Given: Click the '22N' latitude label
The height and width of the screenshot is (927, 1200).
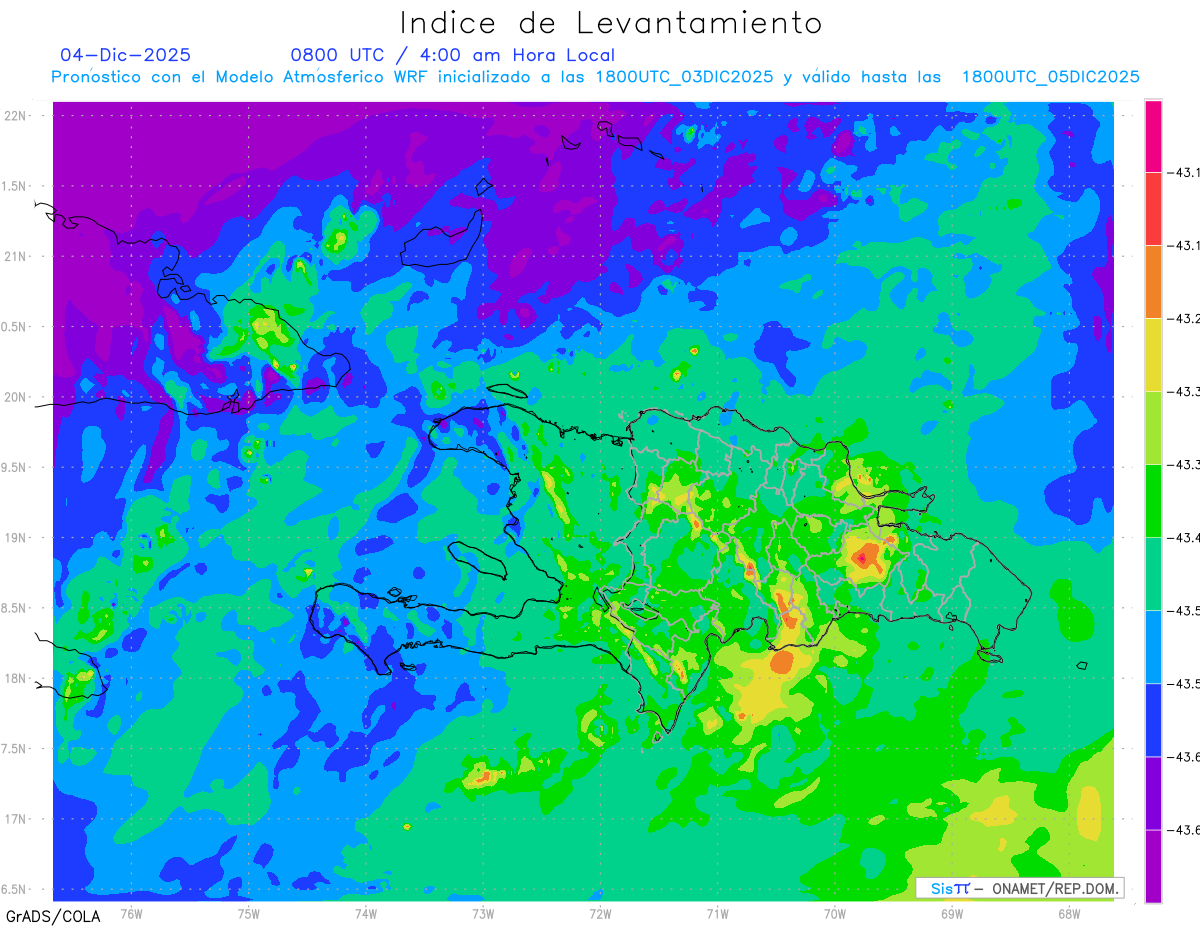Looking at the screenshot, I should (x=16, y=116).
